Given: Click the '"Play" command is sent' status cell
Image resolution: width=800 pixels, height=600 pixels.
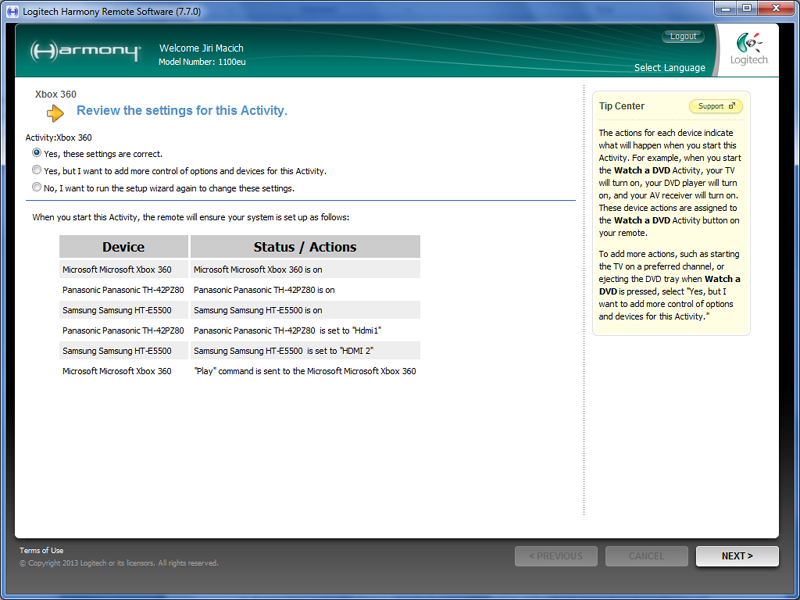Looking at the screenshot, I should pos(305,371).
